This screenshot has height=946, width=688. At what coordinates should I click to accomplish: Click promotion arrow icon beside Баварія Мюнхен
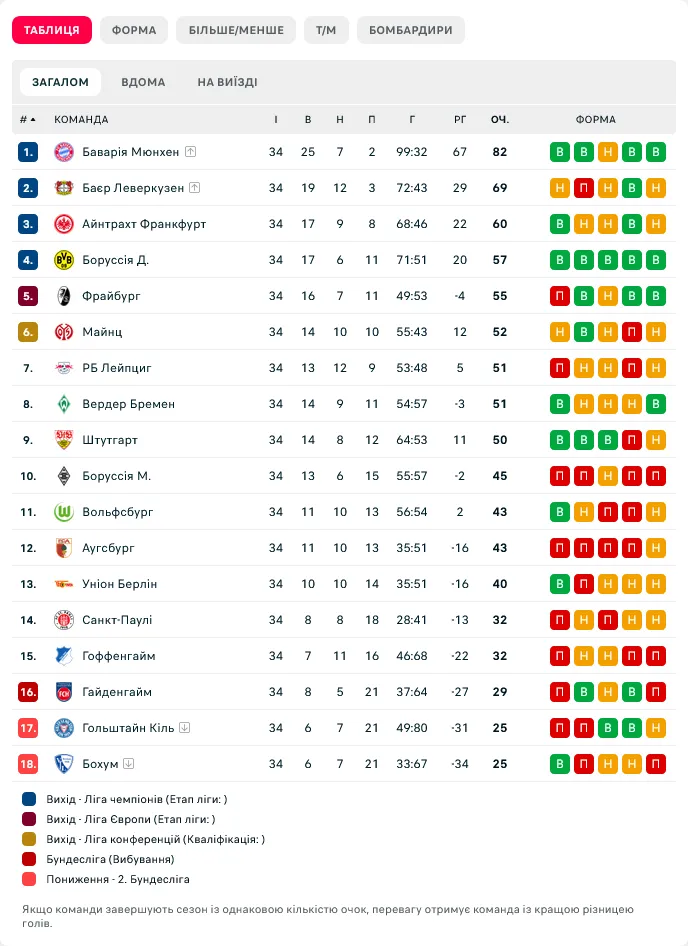191,151
